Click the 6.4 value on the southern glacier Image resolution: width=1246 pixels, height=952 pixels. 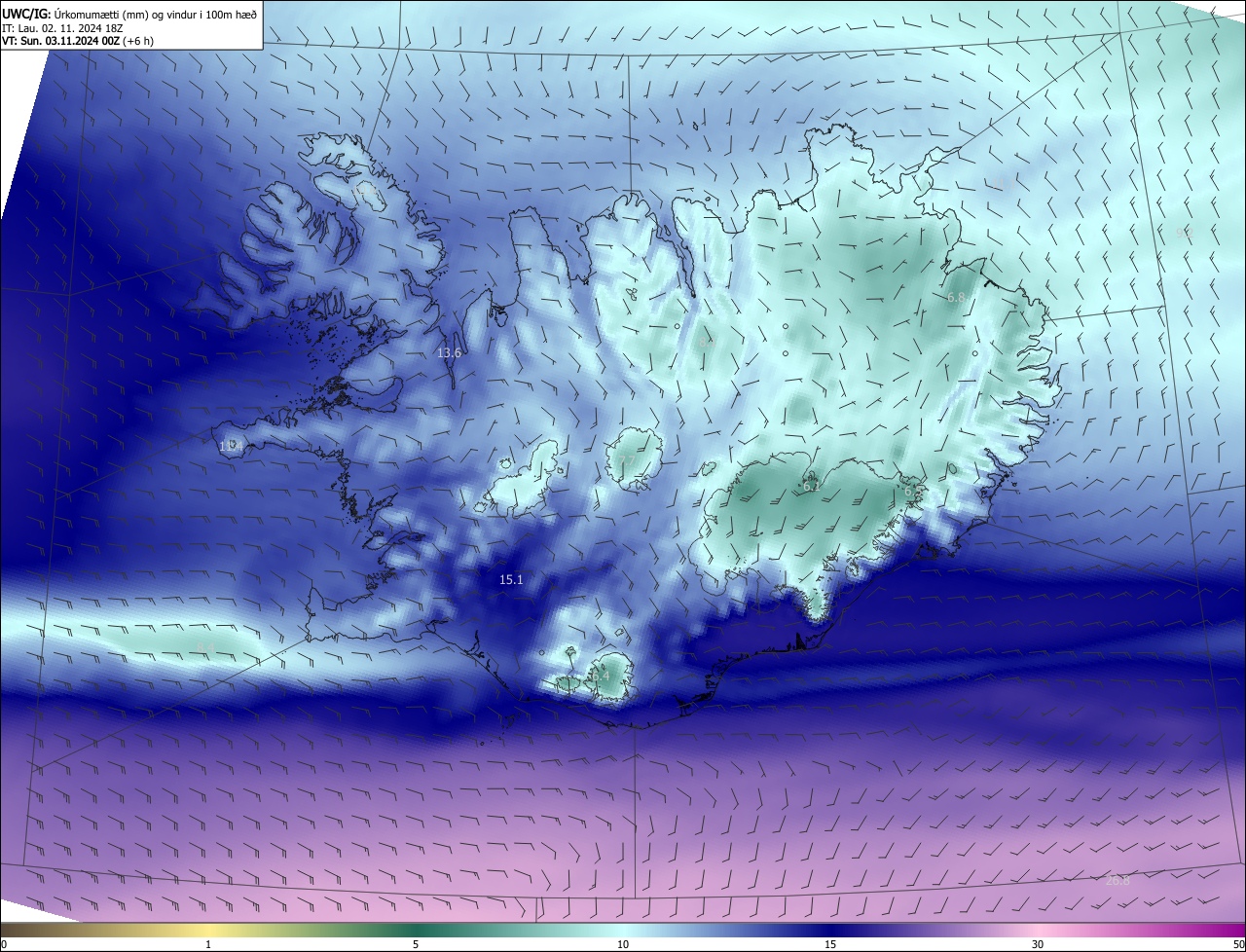[x=601, y=676]
